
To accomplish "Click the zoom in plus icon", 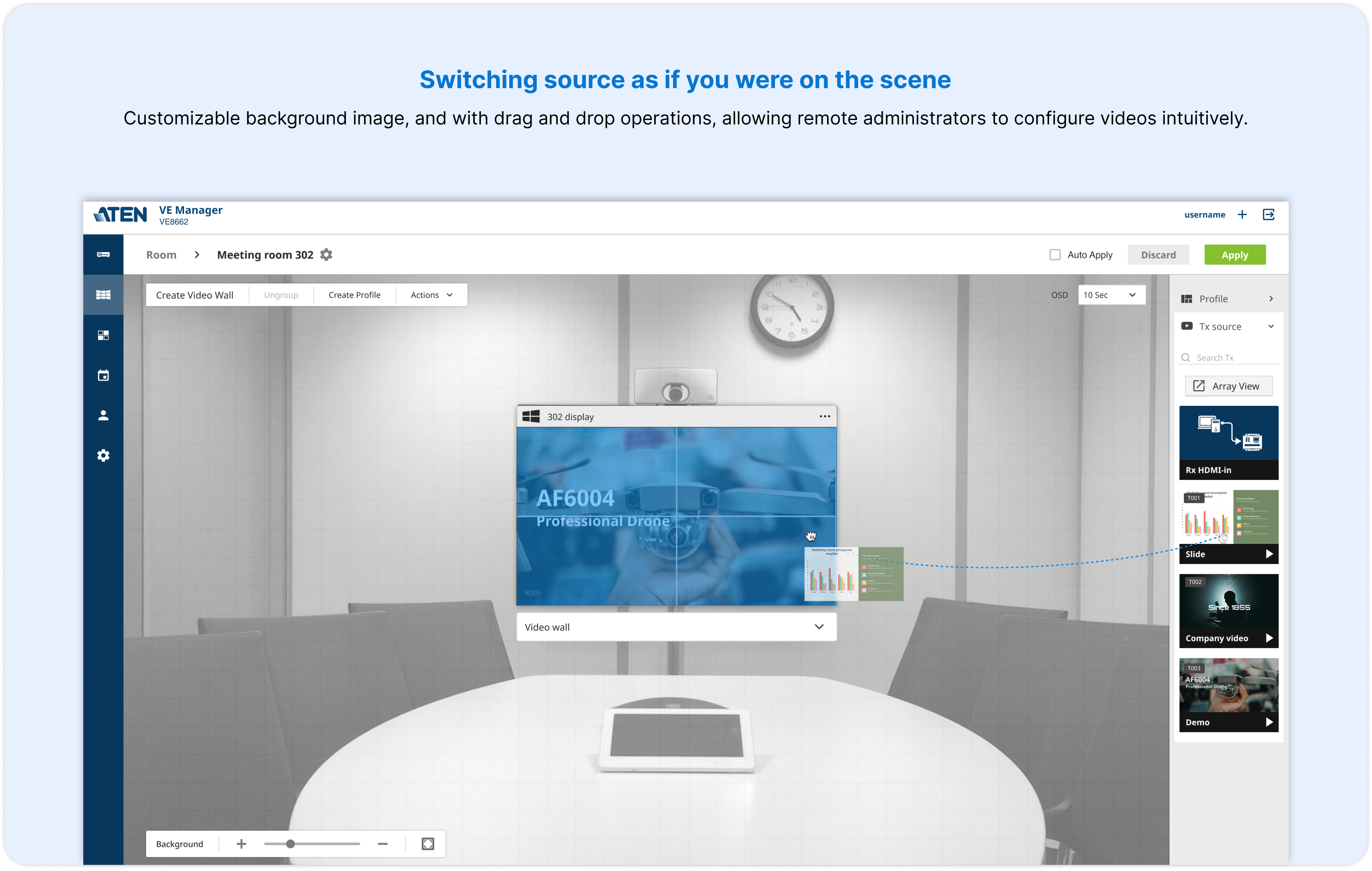I will pyautogui.click(x=242, y=844).
